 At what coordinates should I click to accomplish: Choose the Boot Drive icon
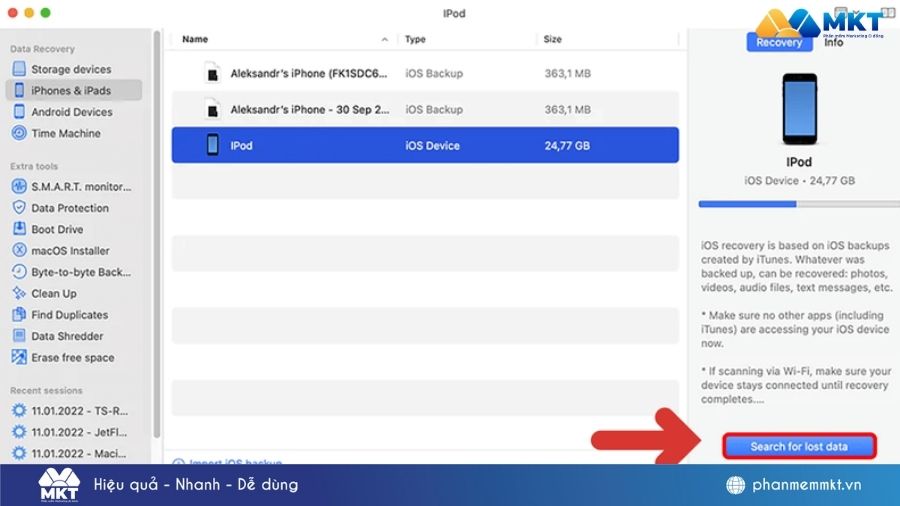point(19,228)
